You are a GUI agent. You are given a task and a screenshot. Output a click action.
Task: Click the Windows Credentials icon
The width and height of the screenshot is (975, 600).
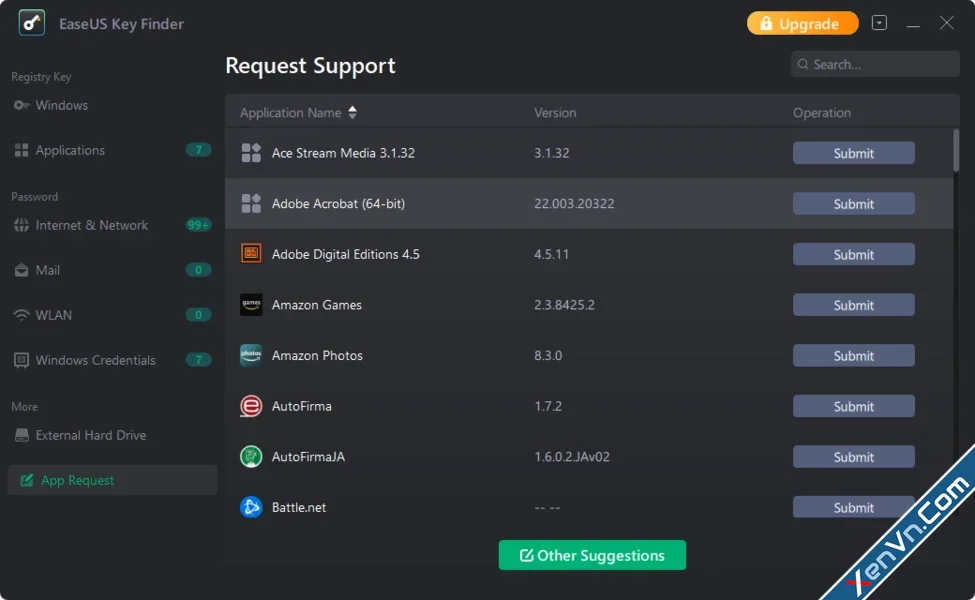[x=22, y=360]
